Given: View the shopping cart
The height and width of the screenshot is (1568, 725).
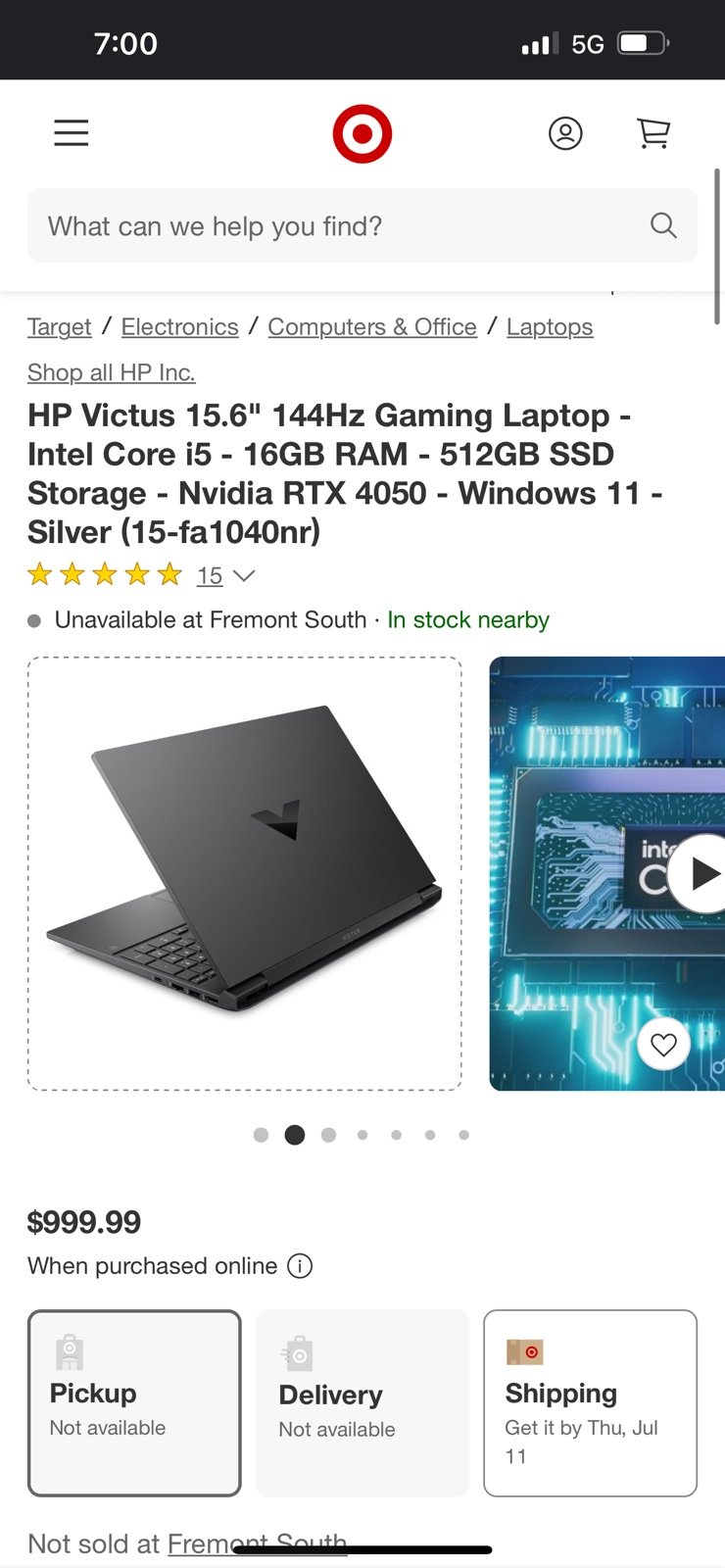Looking at the screenshot, I should [653, 132].
